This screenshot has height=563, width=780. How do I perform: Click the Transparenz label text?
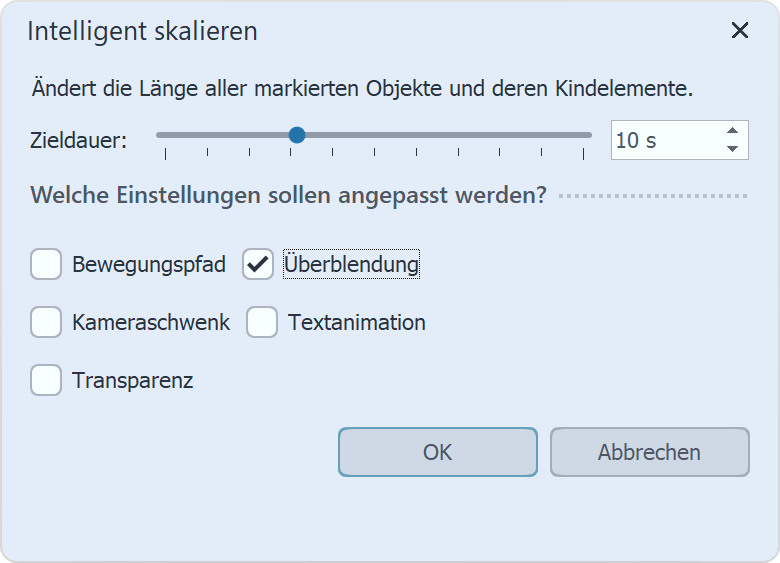pos(133,381)
